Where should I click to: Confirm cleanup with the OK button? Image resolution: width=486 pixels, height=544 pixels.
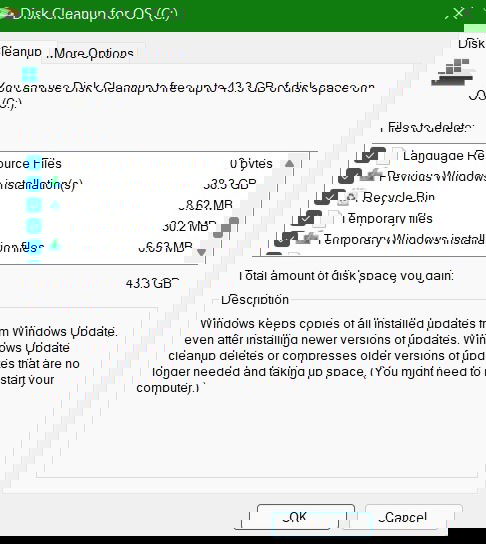[295, 517]
